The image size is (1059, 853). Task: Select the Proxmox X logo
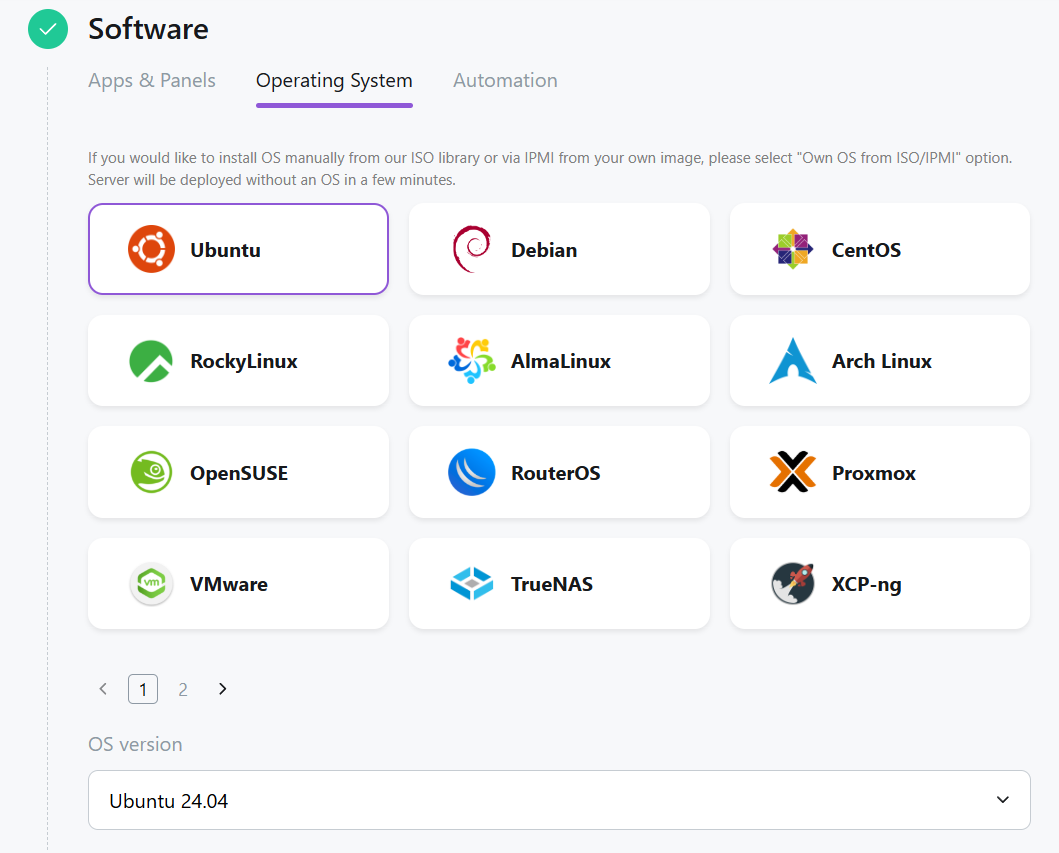coord(792,473)
